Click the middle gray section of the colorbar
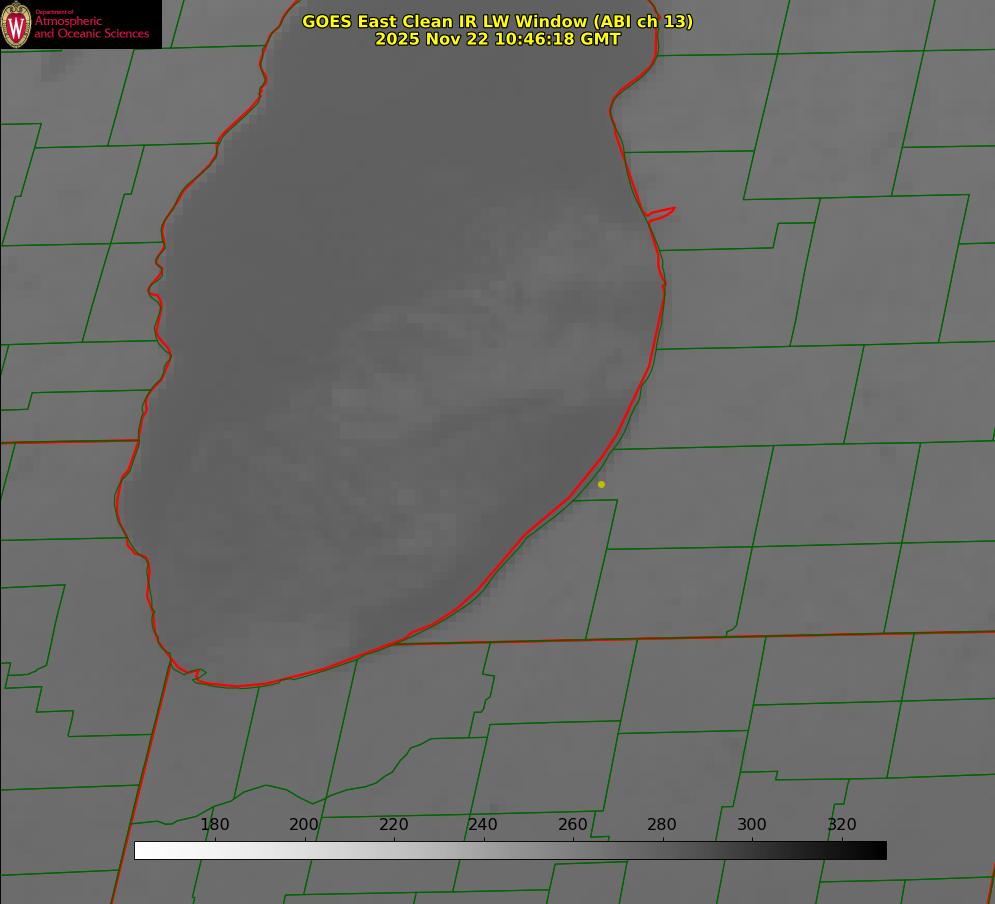The height and width of the screenshot is (904, 995). pos(510,850)
